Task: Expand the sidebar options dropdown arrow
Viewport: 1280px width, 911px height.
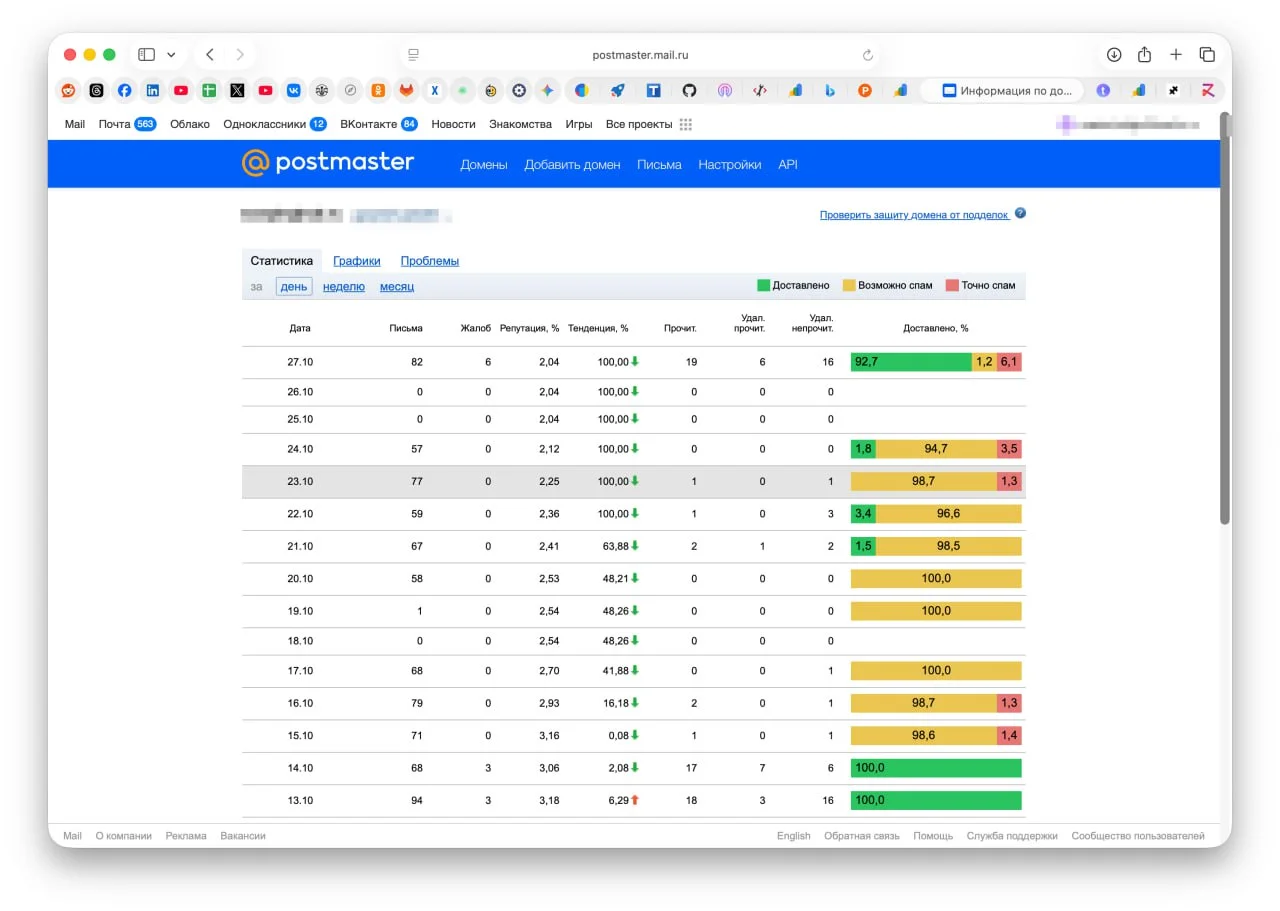Action: [171, 55]
